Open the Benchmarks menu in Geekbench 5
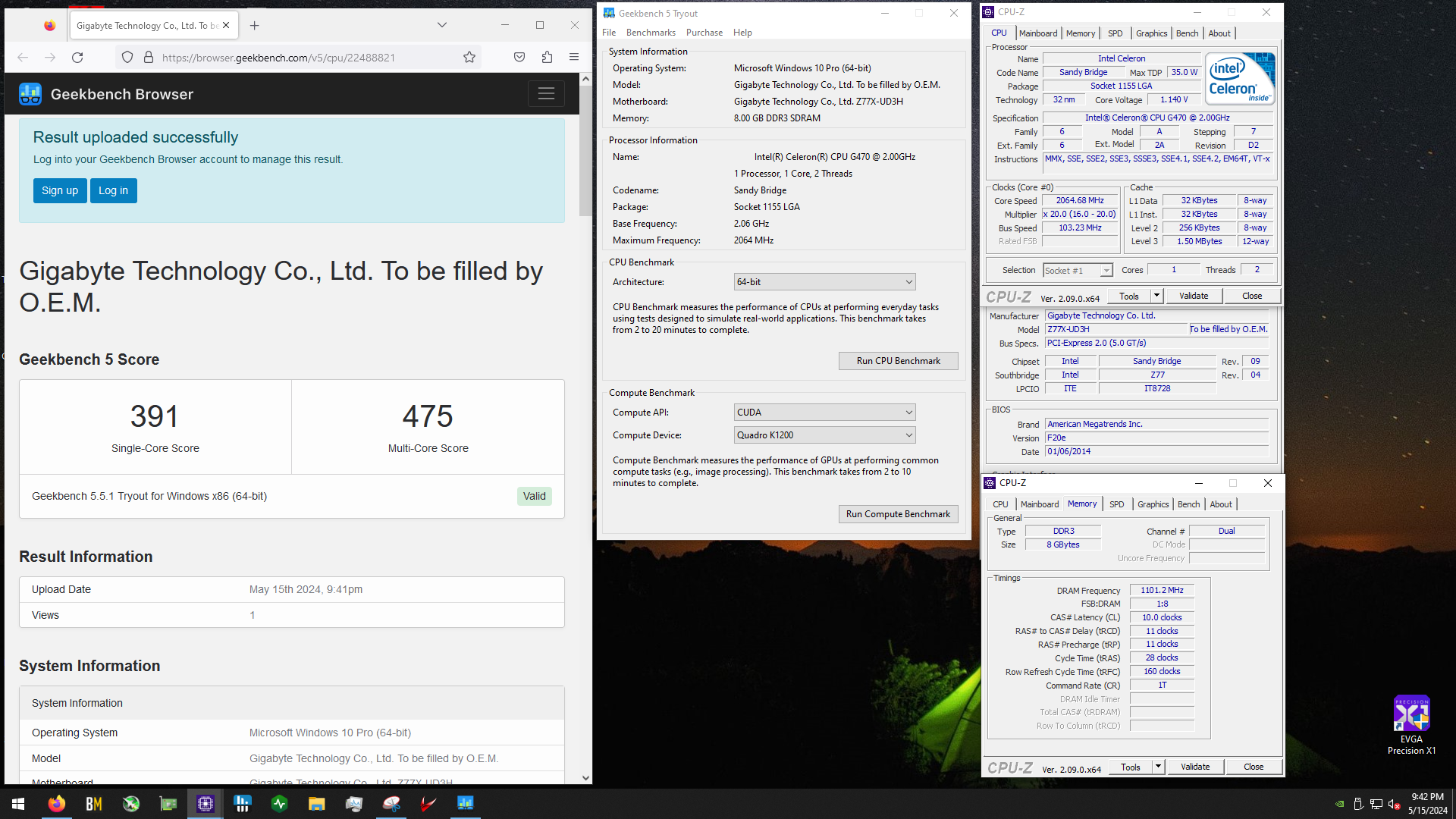This screenshot has width=1456, height=819. pyautogui.click(x=651, y=33)
